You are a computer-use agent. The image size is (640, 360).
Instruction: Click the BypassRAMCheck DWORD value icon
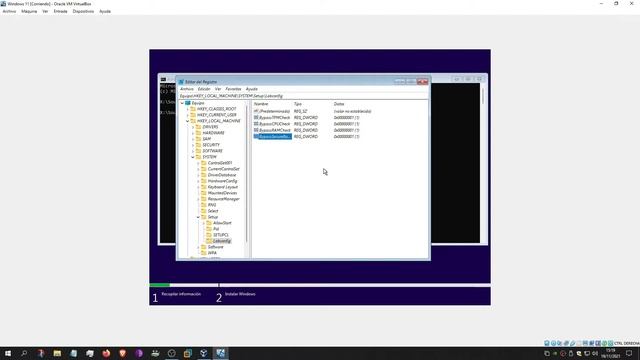pos(256,130)
